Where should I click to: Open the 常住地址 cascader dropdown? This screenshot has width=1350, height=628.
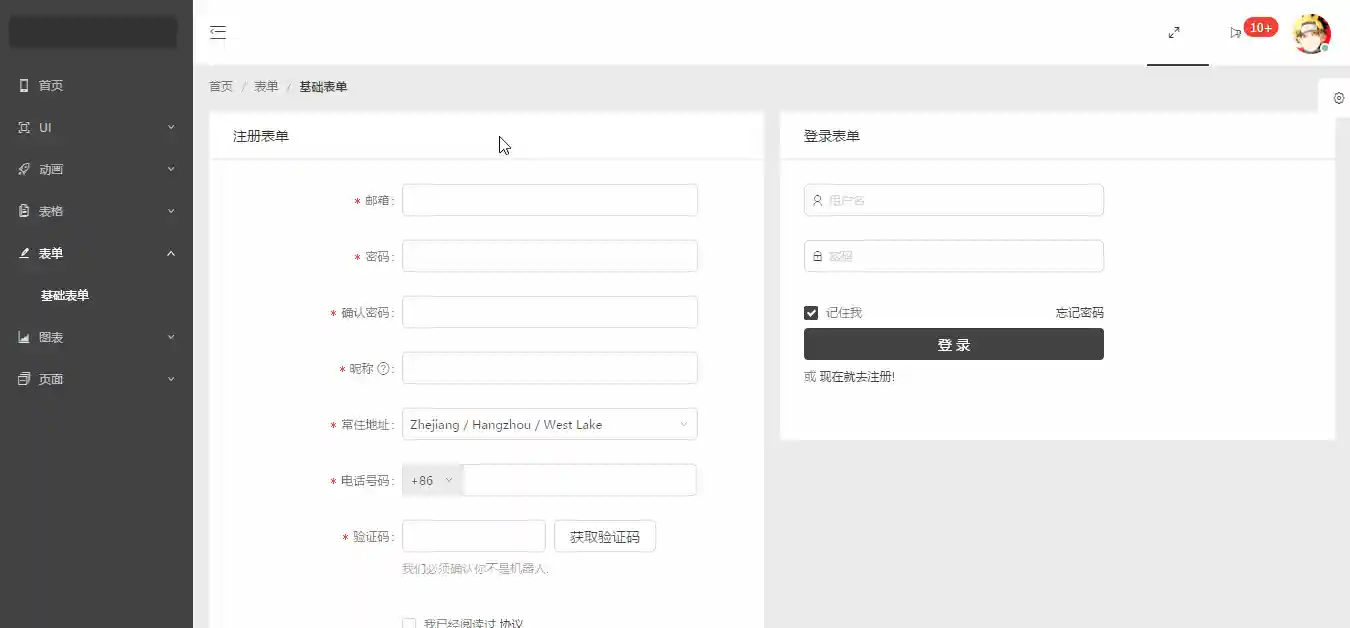[549, 424]
